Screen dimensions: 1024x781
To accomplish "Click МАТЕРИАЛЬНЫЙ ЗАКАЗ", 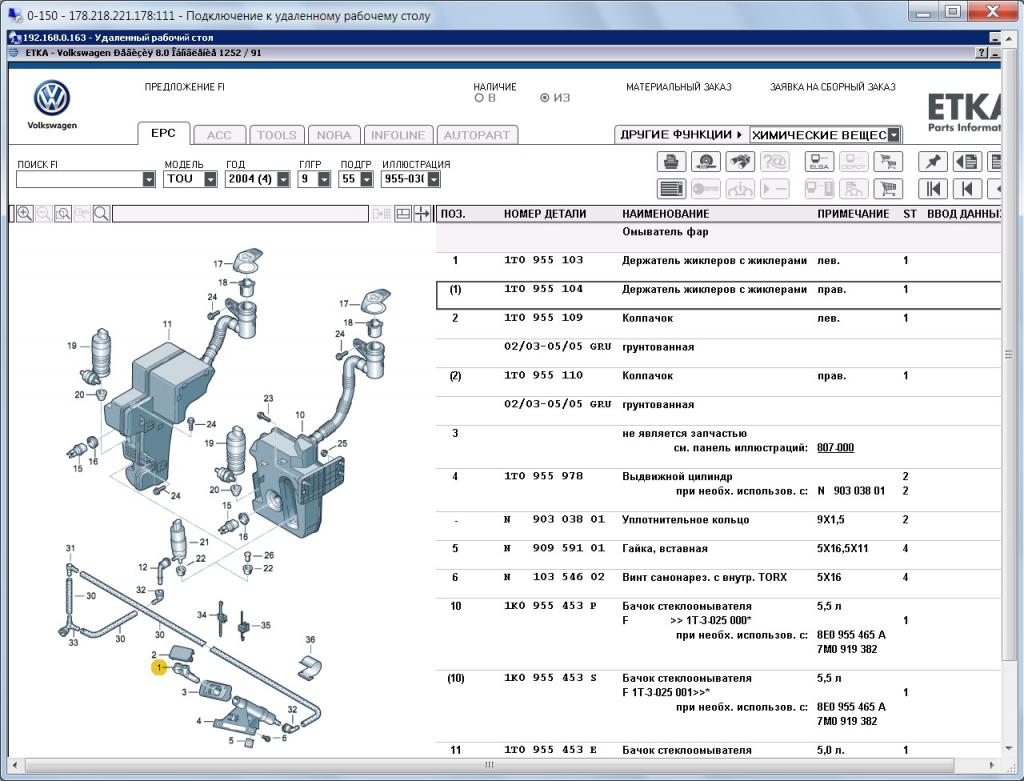I will coord(679,87).
